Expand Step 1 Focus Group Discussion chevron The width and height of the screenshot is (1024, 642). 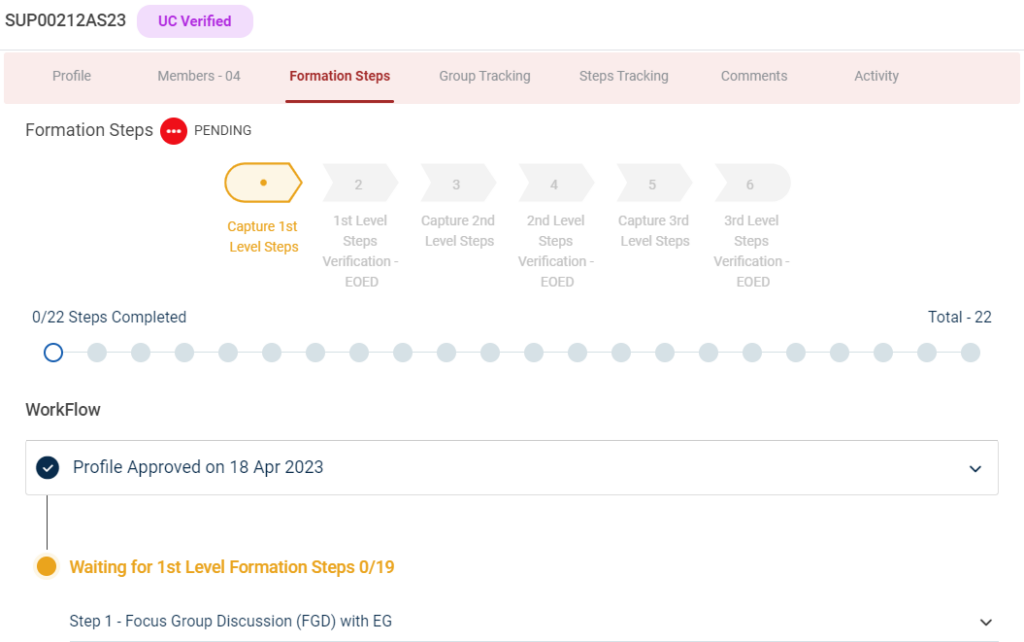pyautogui.click(x=986, y=622)
